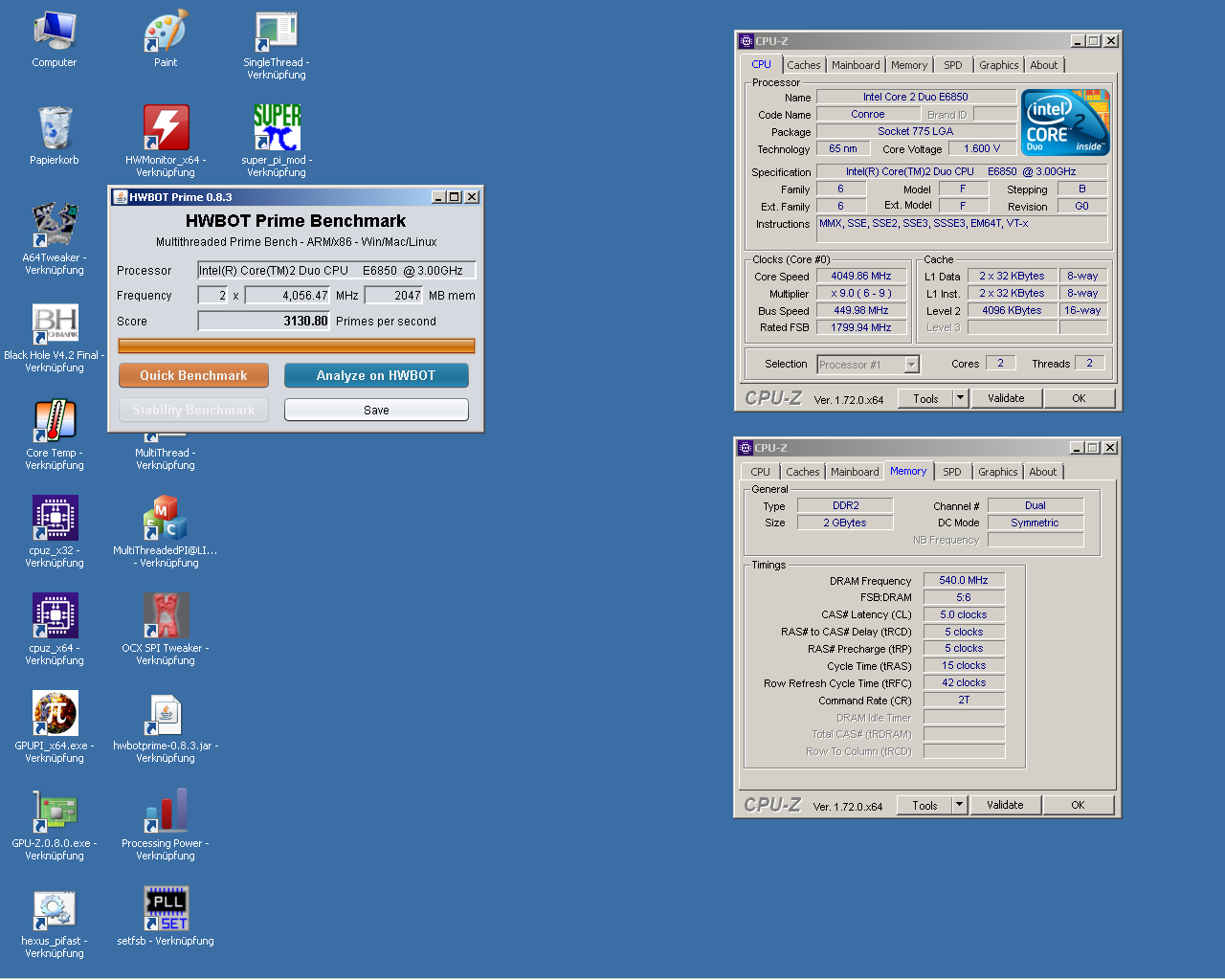Open Graphics tab in upper CPU-Z window
This screenshot has width=1225, height=980.
click(999, 65)
